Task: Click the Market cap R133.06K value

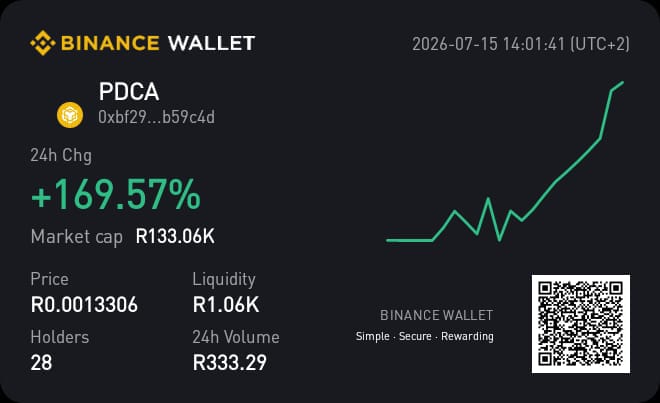Action: (x=175, y=236)
